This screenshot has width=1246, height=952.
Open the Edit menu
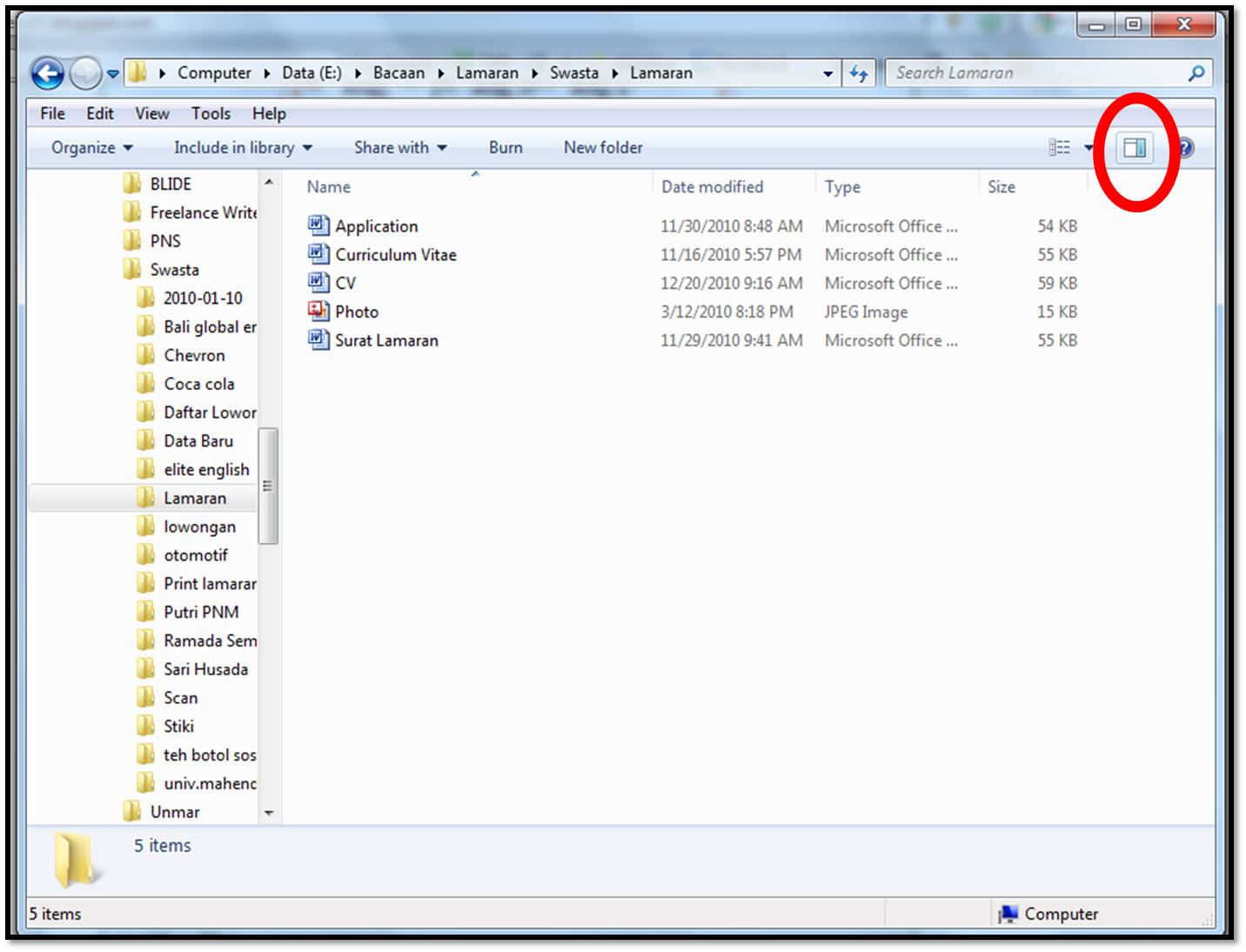click(100, 113)
